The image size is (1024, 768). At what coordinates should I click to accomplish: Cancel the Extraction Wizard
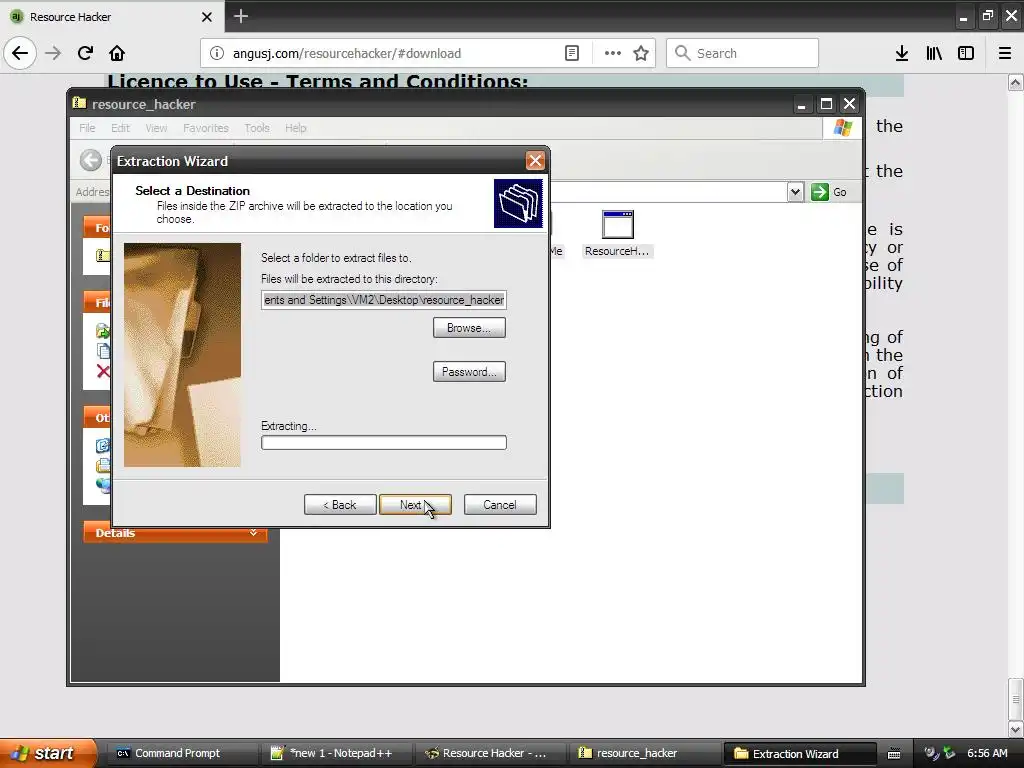(x=500, y=505)
